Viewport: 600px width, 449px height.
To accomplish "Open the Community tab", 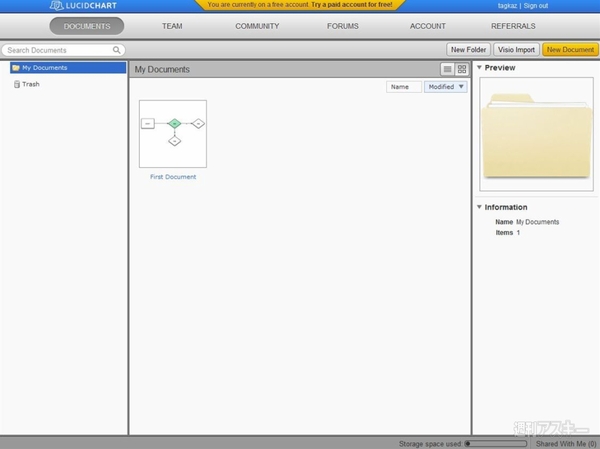I will click(257, 26).
